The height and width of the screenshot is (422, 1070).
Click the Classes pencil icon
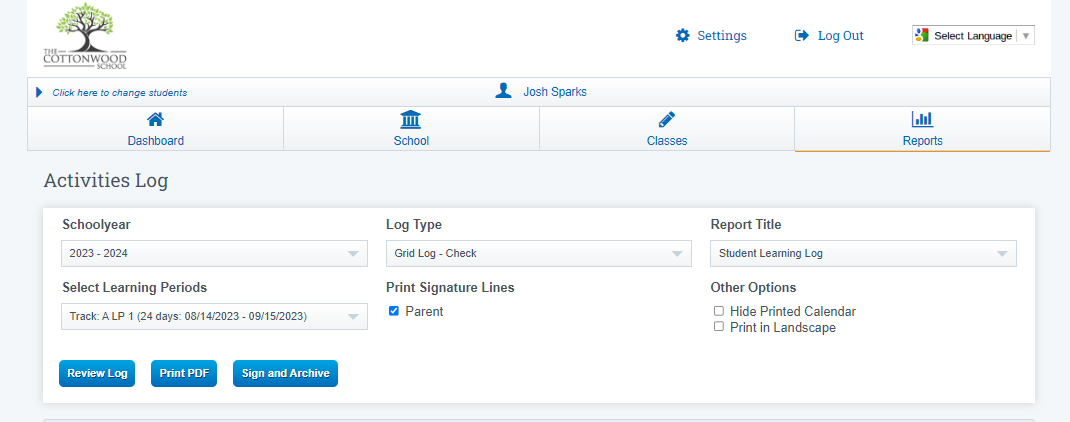[x=667, y=120]
